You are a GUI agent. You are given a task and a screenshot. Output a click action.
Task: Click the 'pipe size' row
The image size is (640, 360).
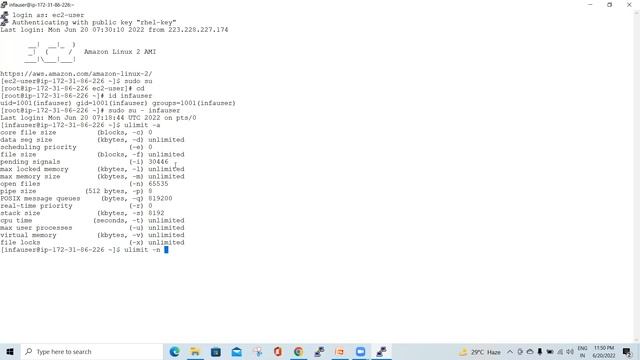tap(76, 191)
